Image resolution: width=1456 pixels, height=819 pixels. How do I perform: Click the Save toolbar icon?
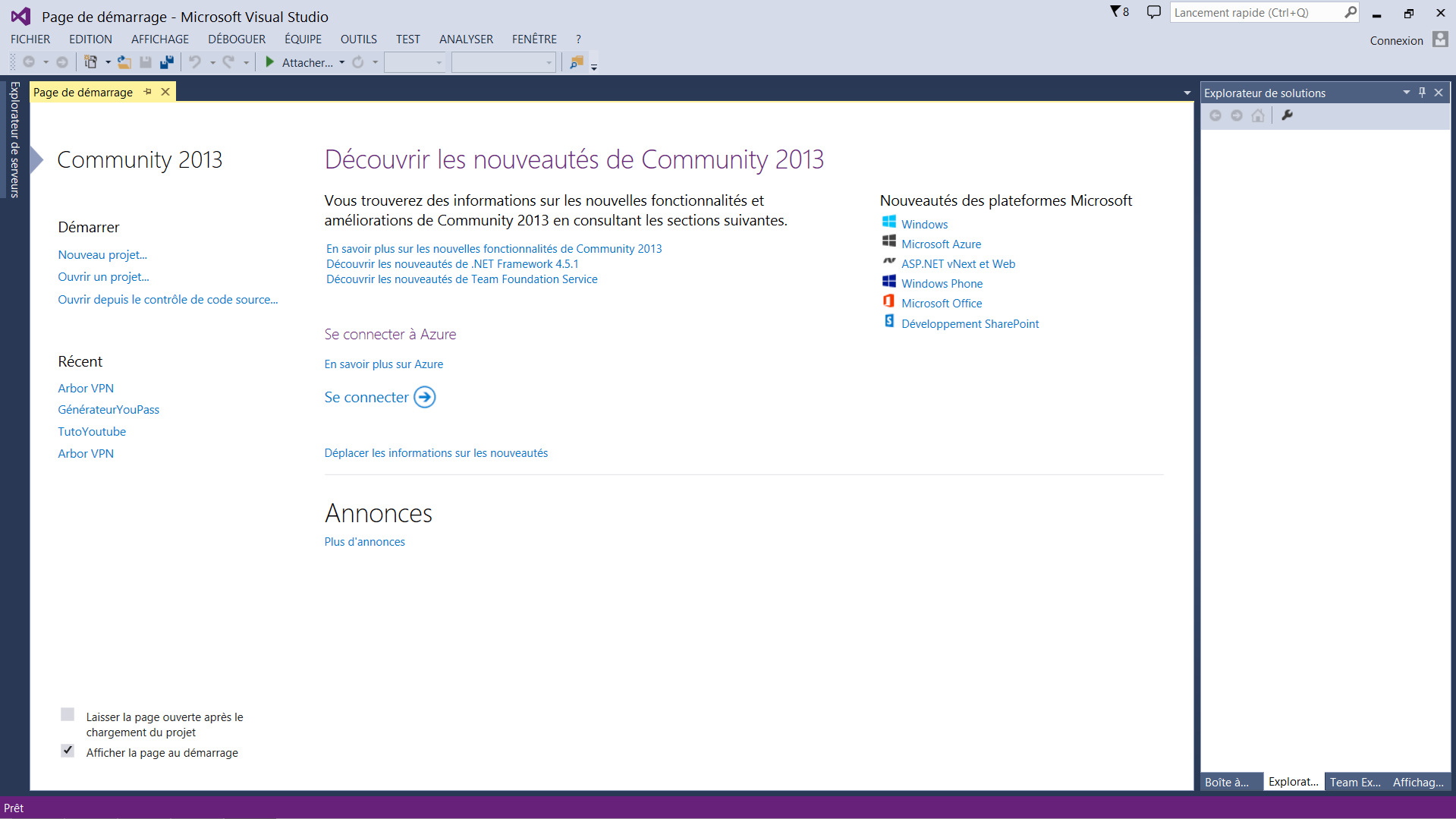(146, 62)
